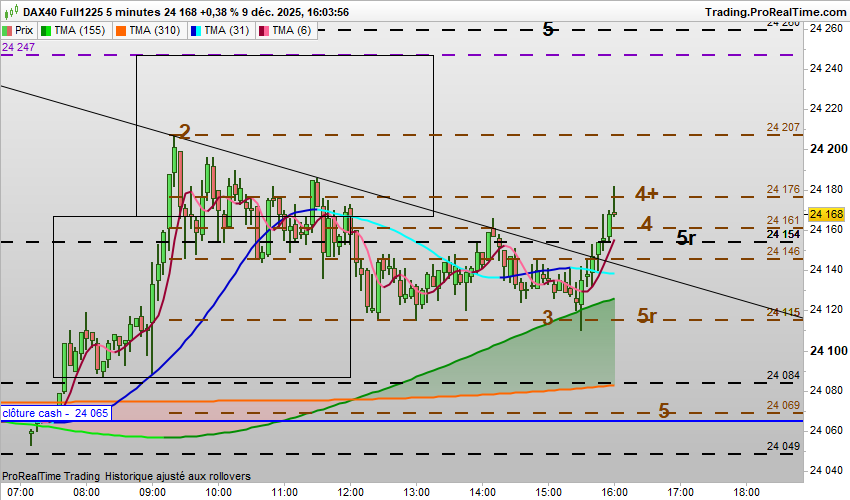Click the 07:00 time axis label

click(x=21, y=492)
